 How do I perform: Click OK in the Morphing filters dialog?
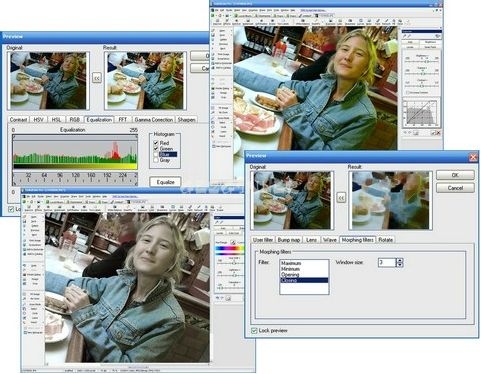pyautogui.click(x=455, y=175)
